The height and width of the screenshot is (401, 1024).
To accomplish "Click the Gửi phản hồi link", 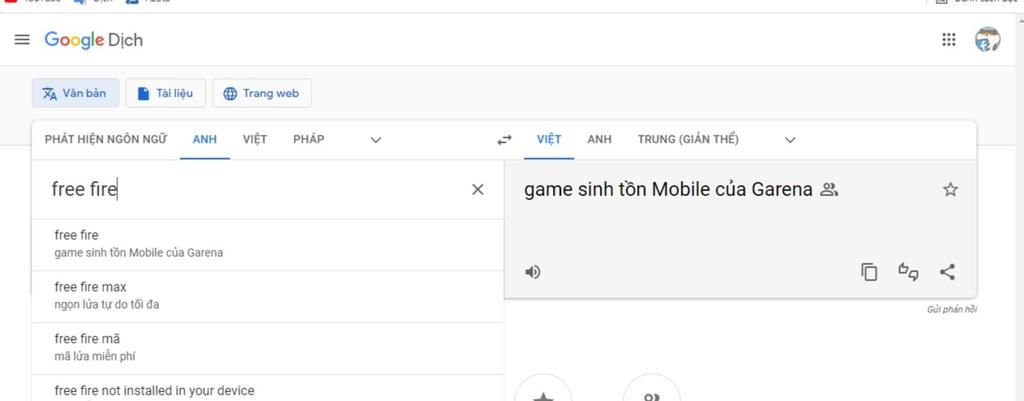I will [951, 309].
